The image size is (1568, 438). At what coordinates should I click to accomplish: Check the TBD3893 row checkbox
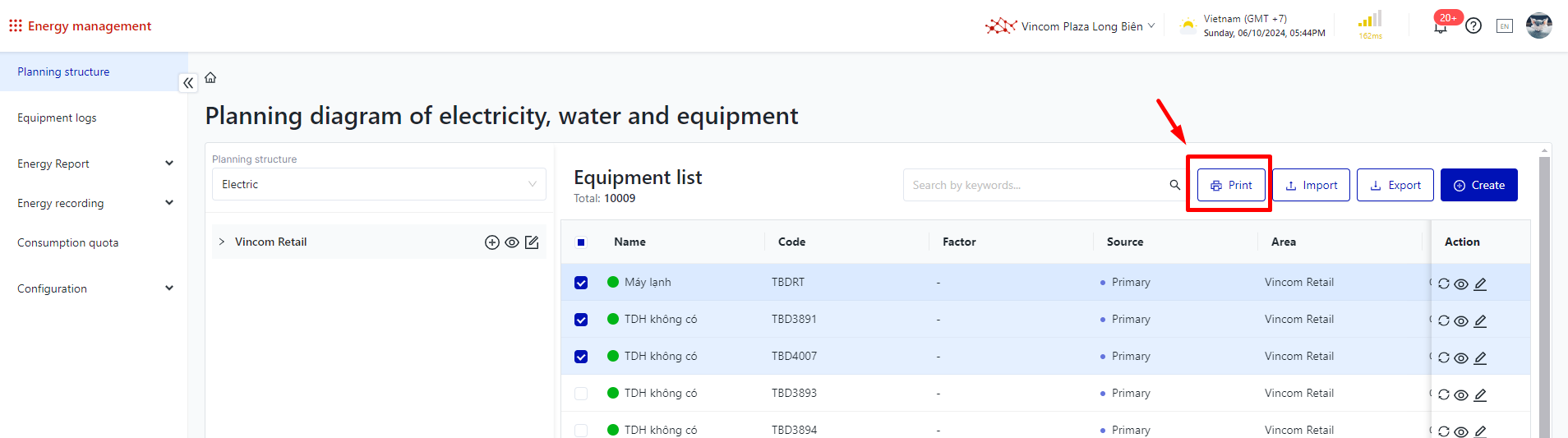581,394
